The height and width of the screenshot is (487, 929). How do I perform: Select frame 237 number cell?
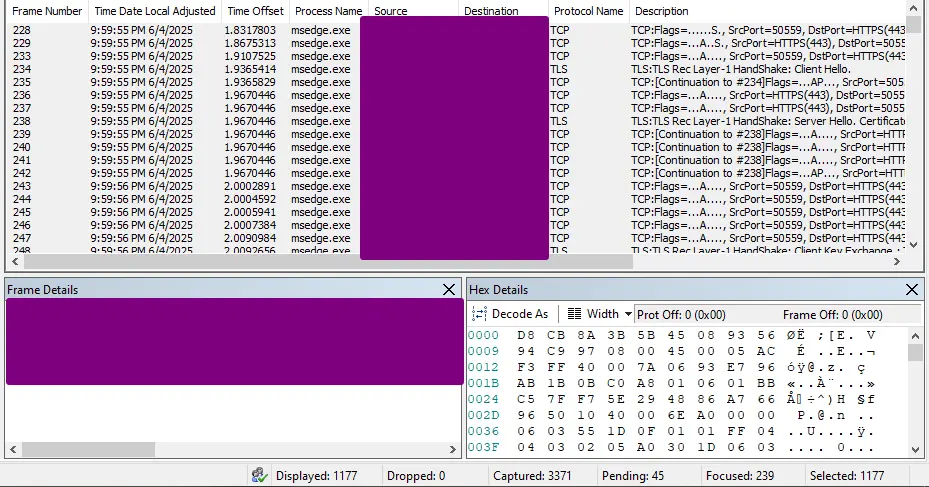(x=22, y=108)
